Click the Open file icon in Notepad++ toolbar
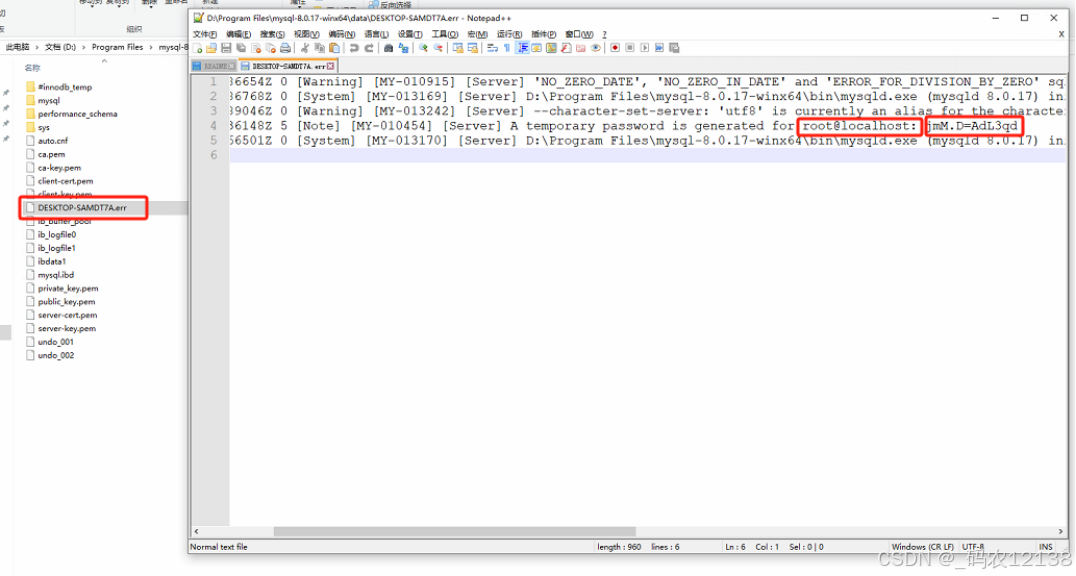 pyautogui.click(x=213, y=47)
